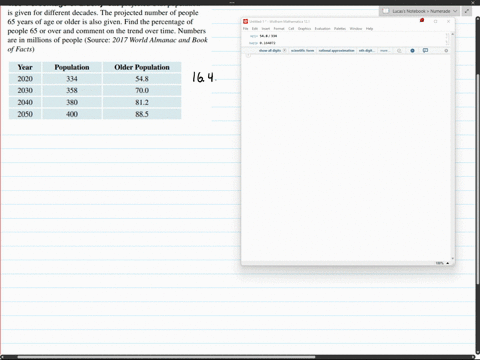The image size is (480, 360).
Task: Click the notebook icon next to Lucas's Notebook
Action: point(386,11)
